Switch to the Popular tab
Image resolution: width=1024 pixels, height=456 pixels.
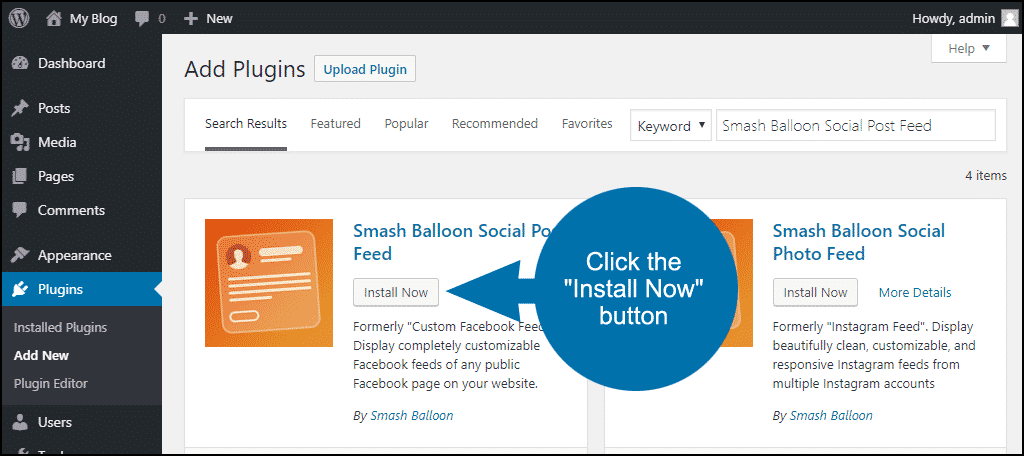(x=406, y=123)
